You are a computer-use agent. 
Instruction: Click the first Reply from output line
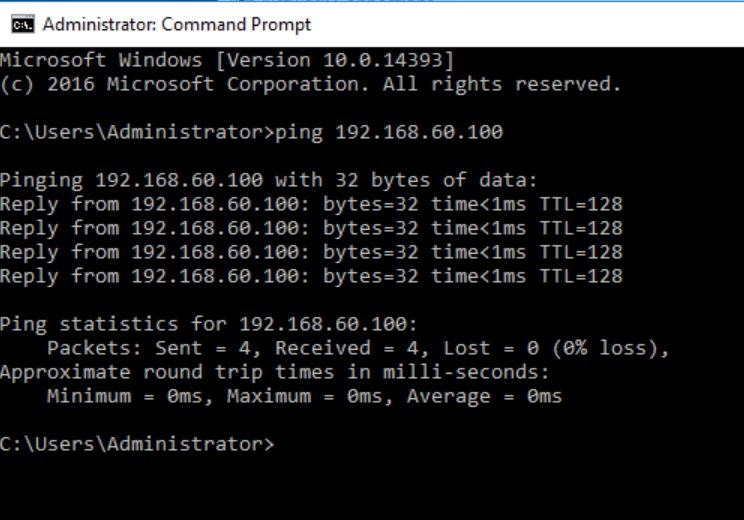[310, 204]
